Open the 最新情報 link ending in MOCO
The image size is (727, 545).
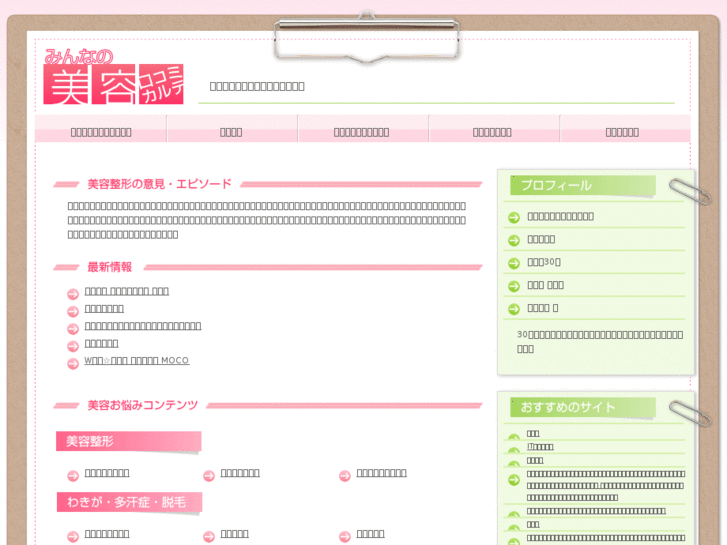137,360
